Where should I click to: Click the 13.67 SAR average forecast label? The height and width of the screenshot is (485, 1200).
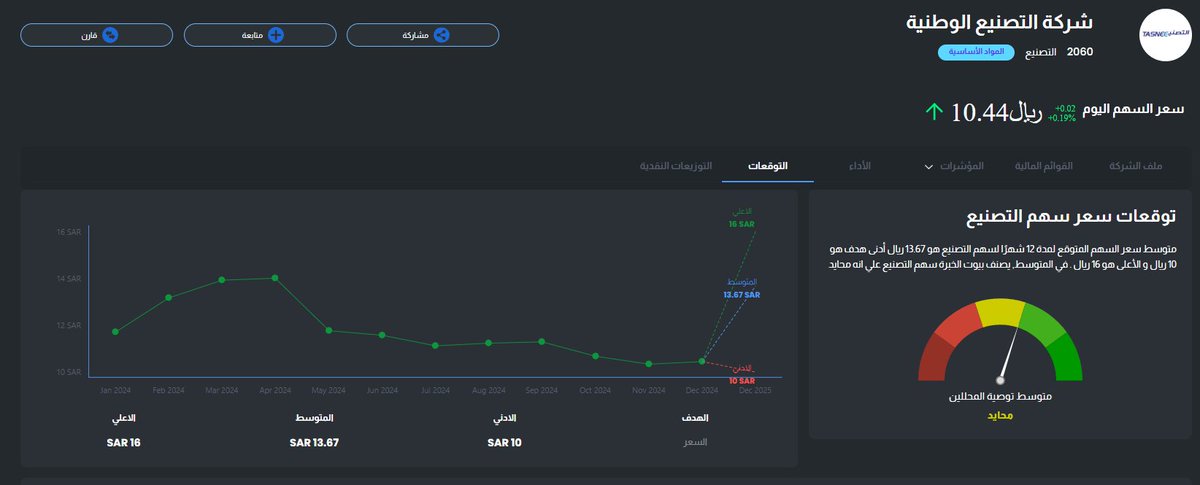[743, 295]
